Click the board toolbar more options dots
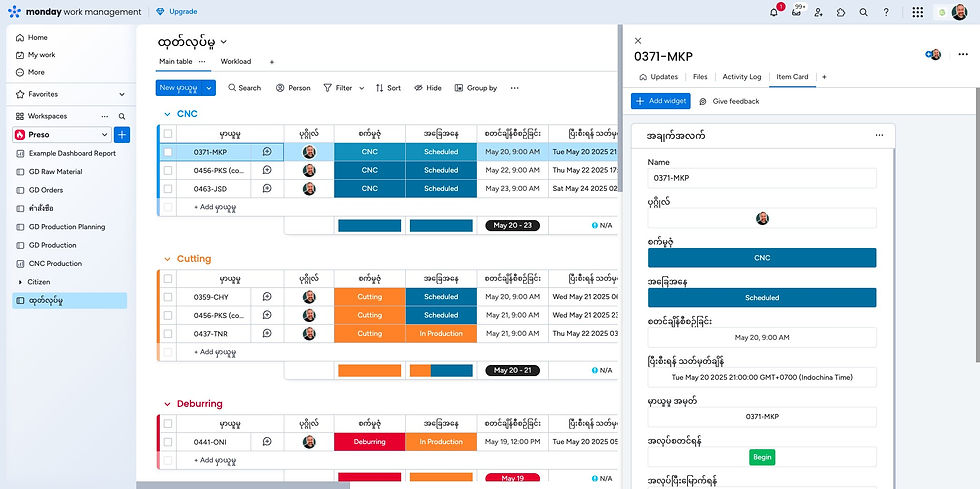 pos(514,88)
